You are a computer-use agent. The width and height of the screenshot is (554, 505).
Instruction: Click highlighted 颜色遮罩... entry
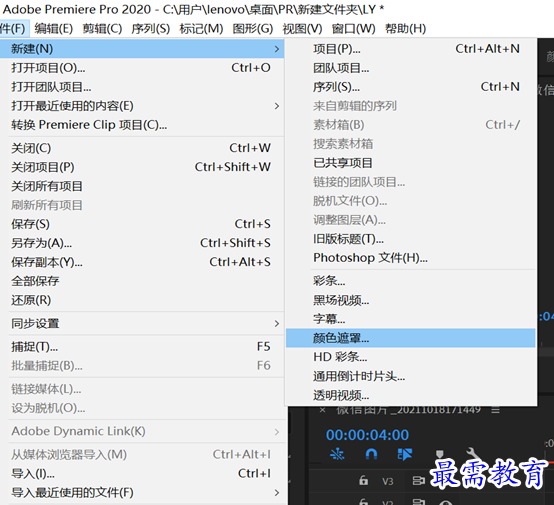coord(411,338)
